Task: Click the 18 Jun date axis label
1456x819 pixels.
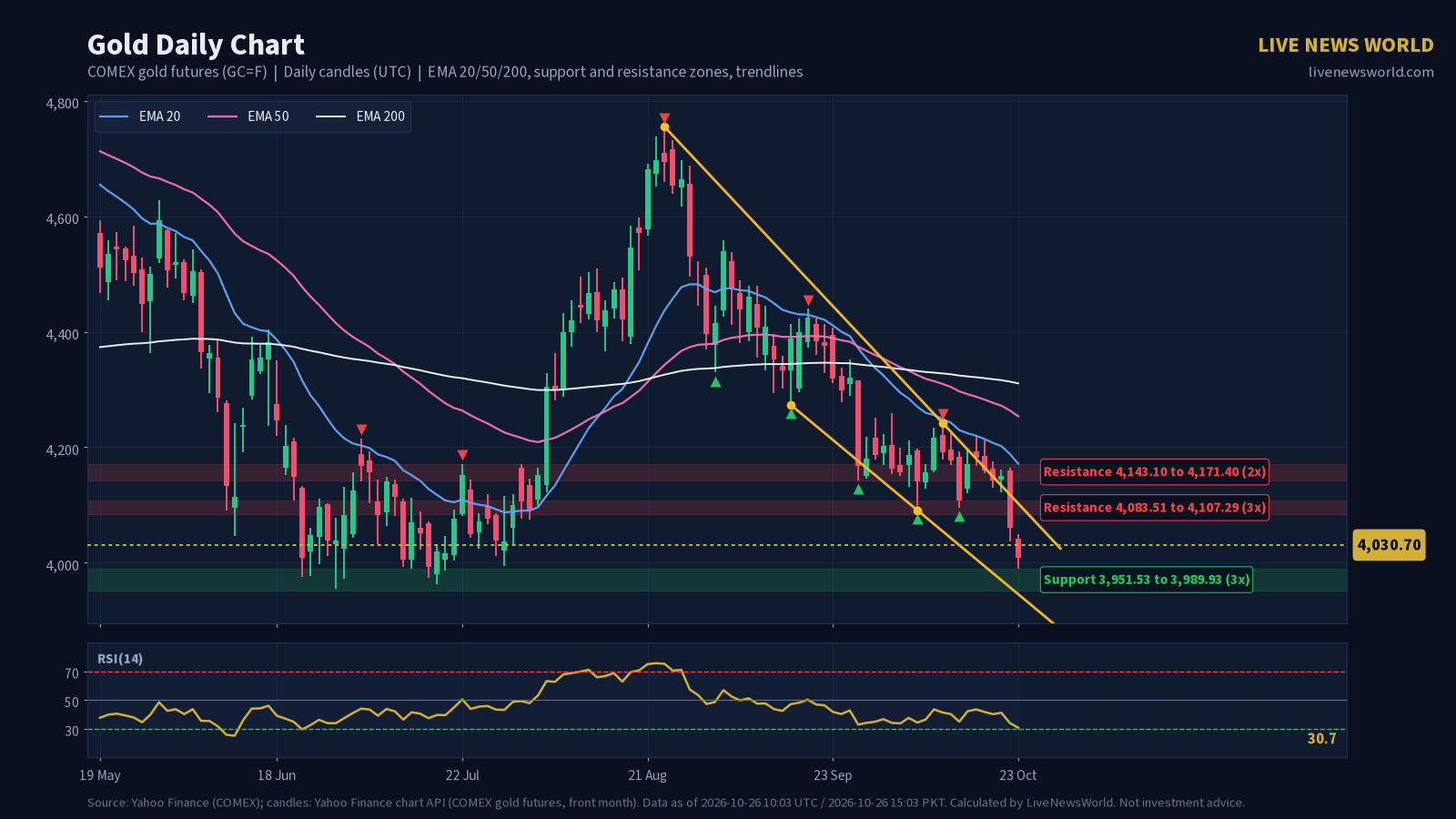Action: [x=277, y=775]
